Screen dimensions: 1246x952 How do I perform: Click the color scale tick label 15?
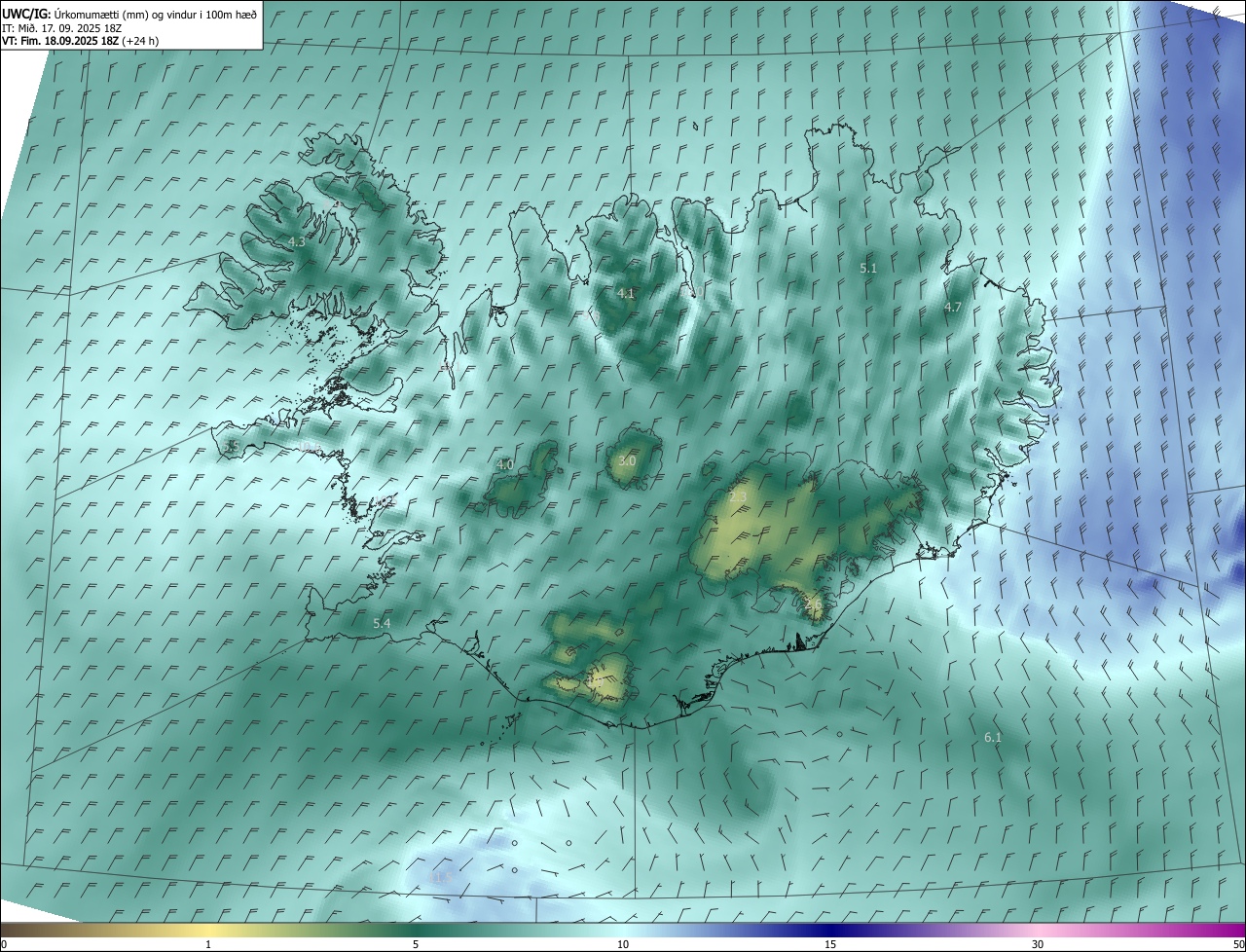coord(830,944)
